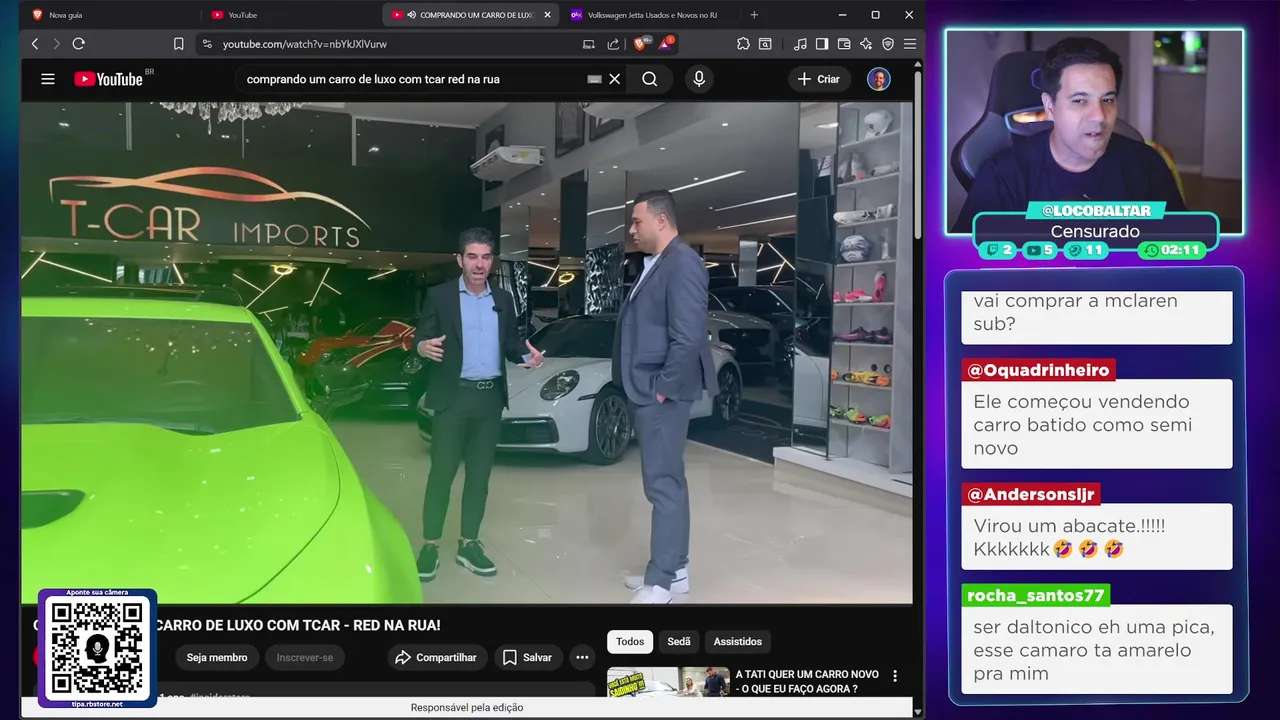Bookmark this page with the bookmark icon
This screenshot has width=1280, height=720.
(x=179, y=44)
